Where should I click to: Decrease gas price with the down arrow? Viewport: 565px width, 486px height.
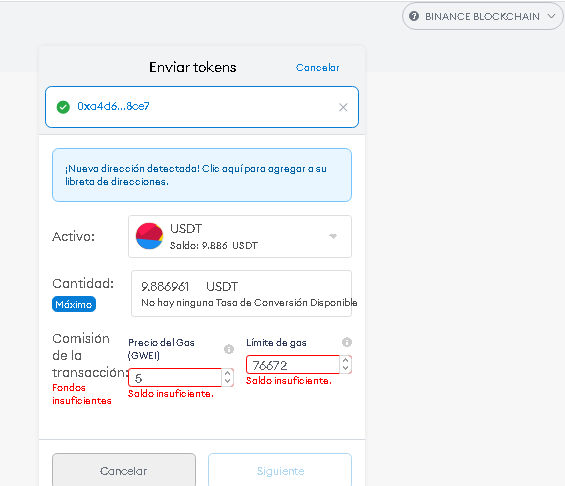[227, 381]
